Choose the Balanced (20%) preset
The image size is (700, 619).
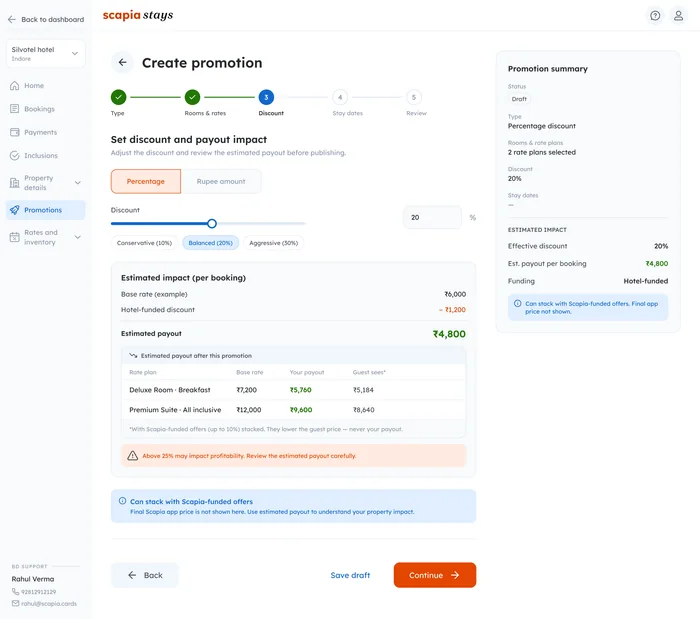coord(210,243)
